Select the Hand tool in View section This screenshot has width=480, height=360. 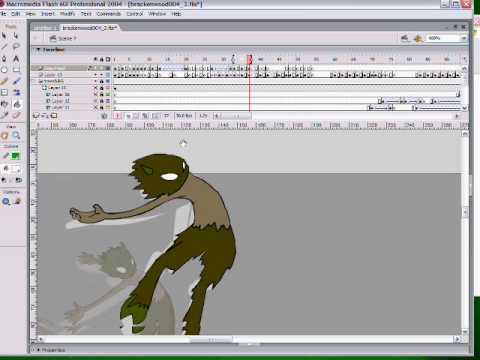pos(5,135)
